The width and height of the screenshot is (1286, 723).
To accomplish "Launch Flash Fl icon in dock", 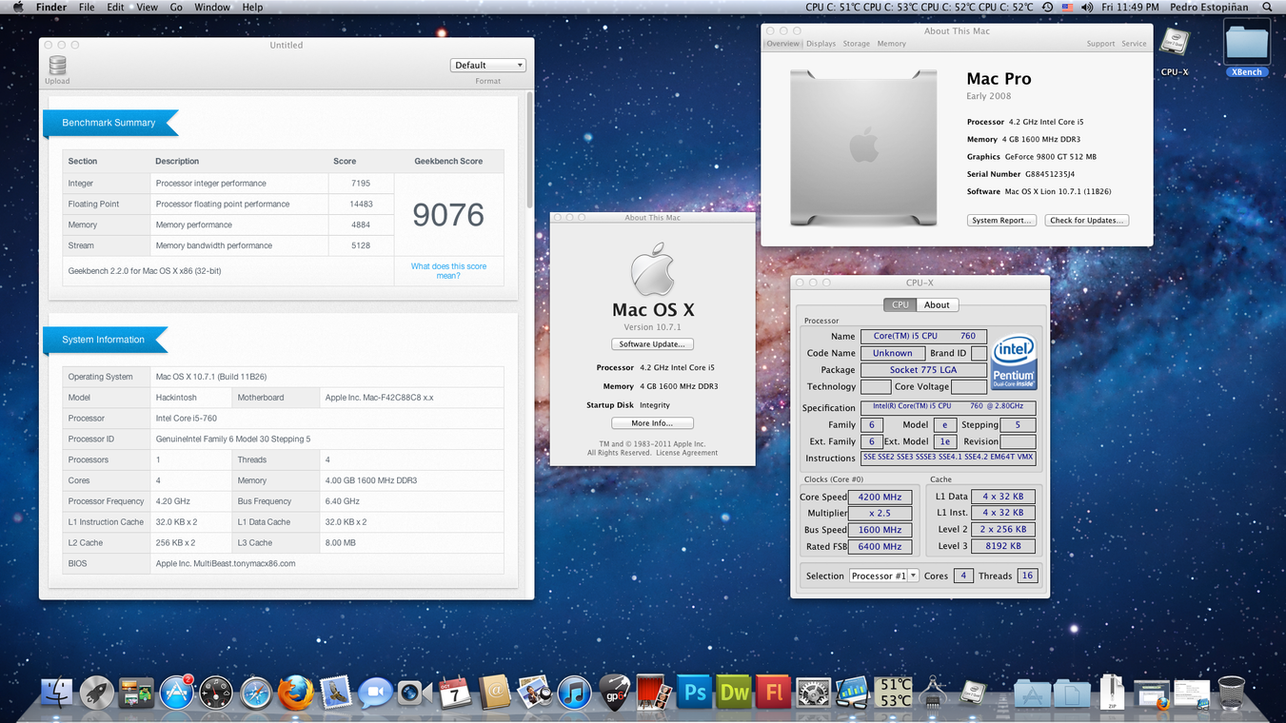I will (772, 692).
